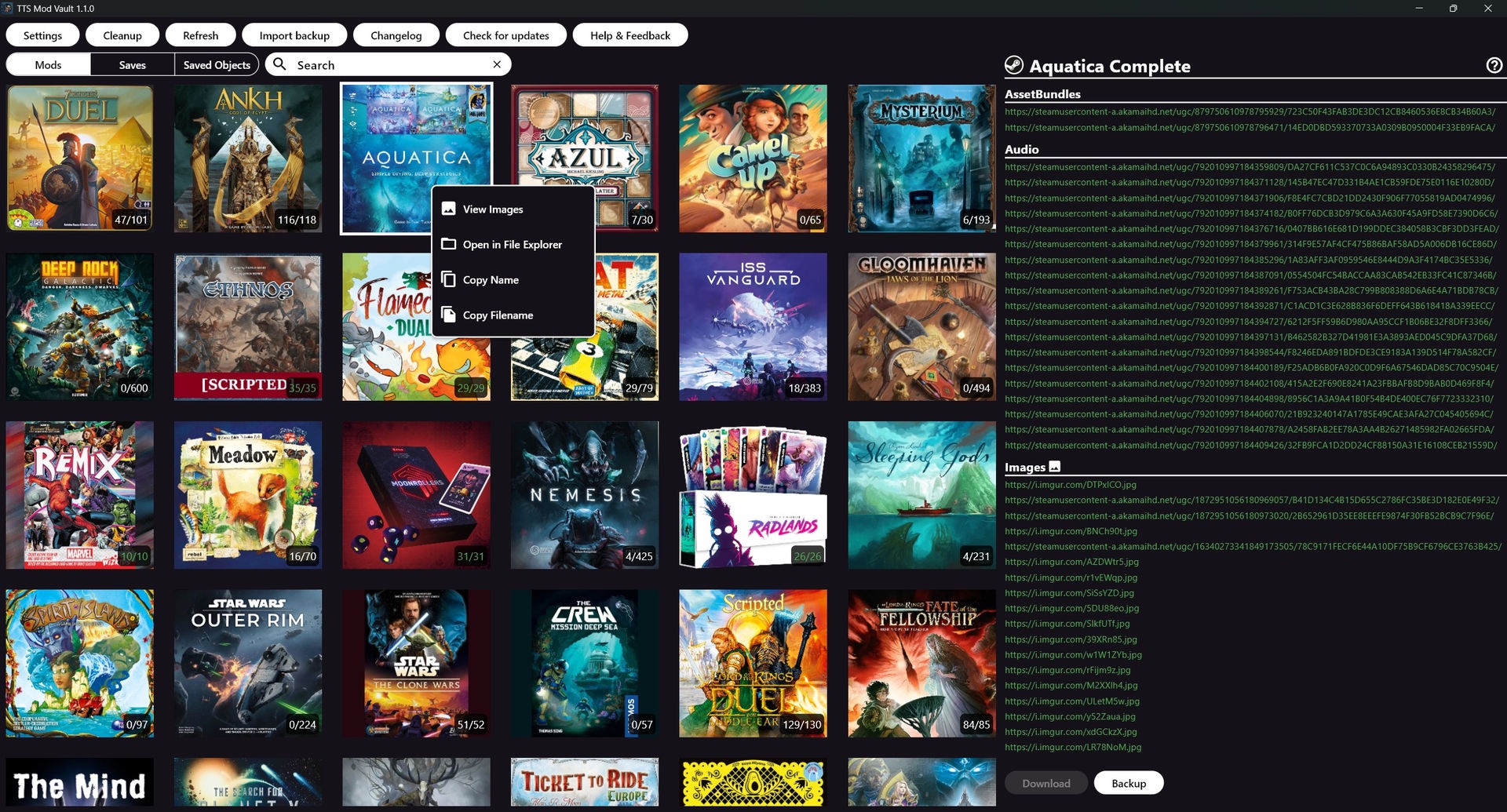The image size is (1507, 812).
Task: Open the i.imgur.com/AZDWtr5.jpg link
Action: pyautogui.click(x=1071, y=562)
